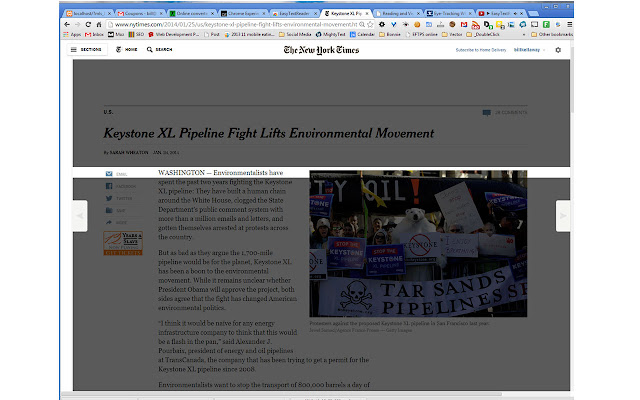Image resolution: width=640 pixels, height=400 pixels.
Task: Switch to the YouTube EasyText tab
Action: click(x=500, y=13)
